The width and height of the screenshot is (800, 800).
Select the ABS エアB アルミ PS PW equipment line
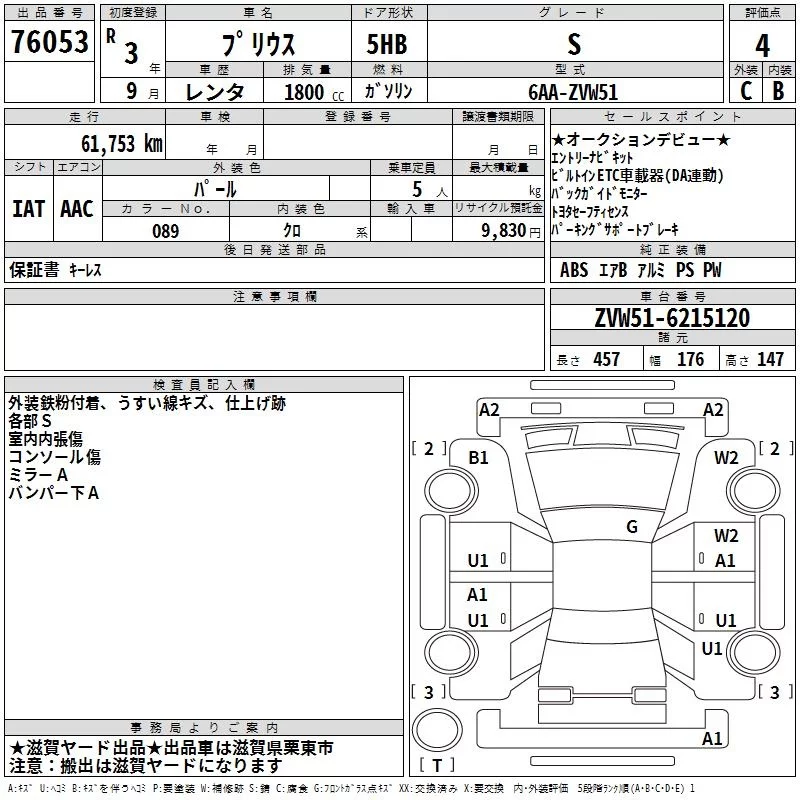641,269
